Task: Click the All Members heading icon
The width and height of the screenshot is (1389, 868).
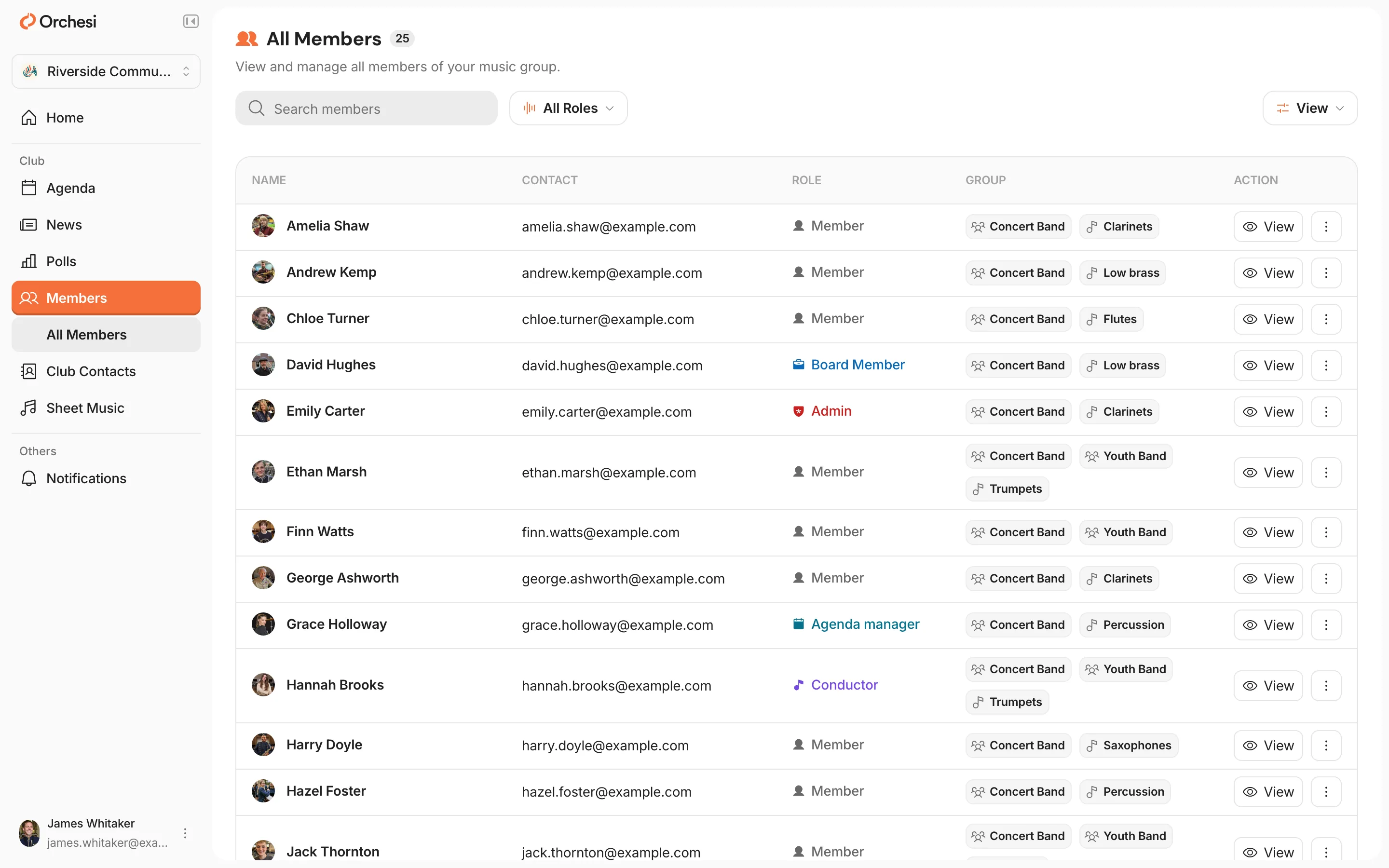Action: point(247,39)
